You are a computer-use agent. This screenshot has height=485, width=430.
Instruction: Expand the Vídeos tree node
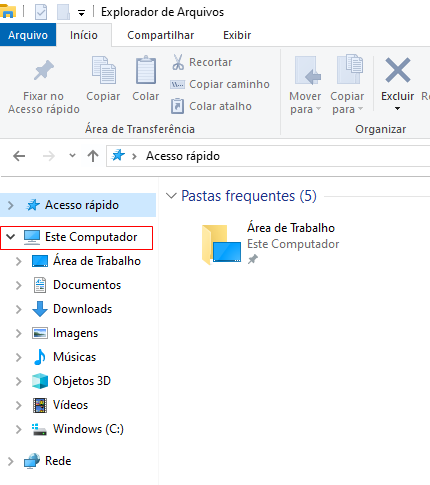[19, 405]
